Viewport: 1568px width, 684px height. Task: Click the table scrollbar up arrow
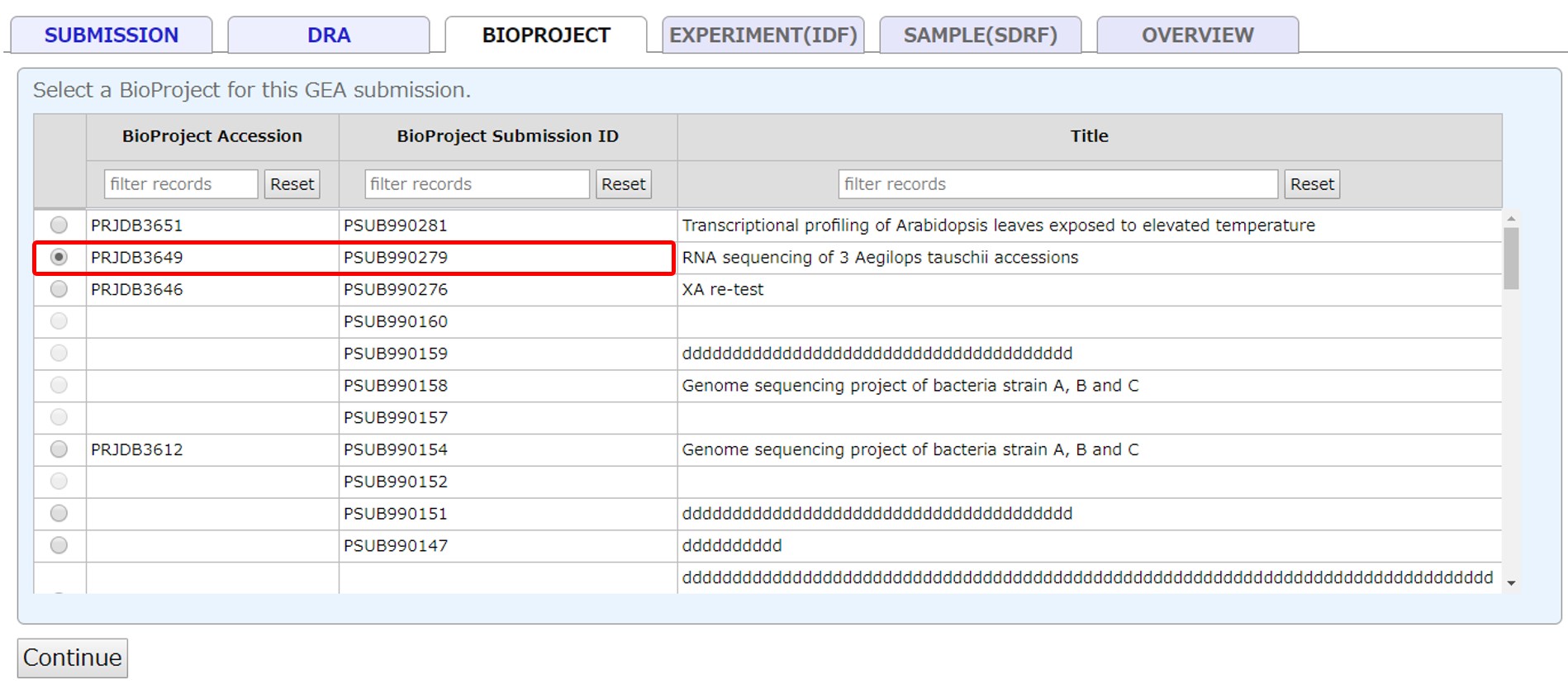1511,219
